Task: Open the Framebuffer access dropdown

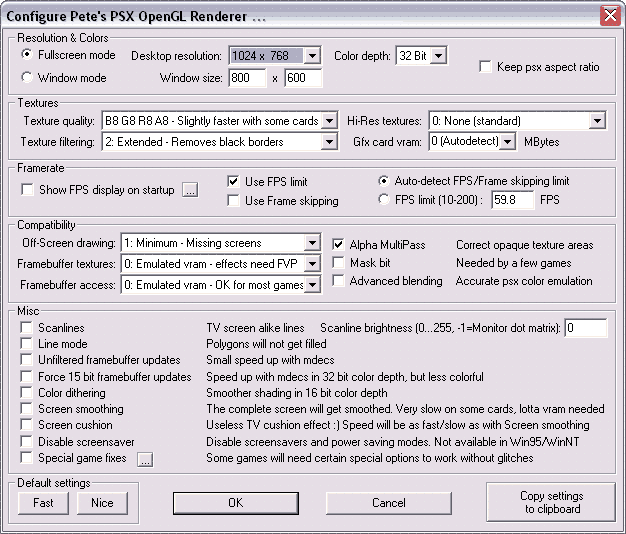Action: (221, 285)
